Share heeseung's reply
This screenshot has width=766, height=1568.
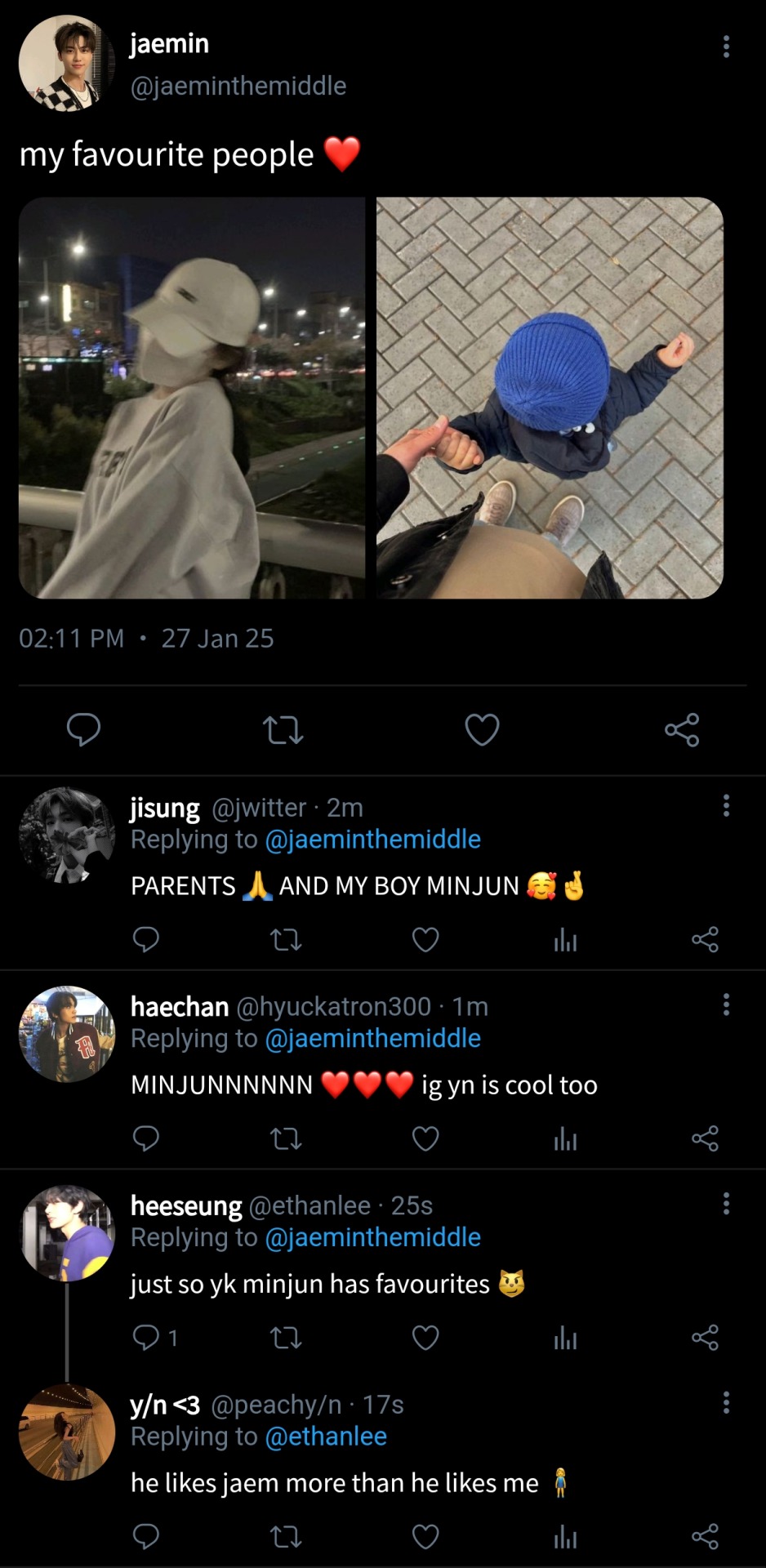(x=705, y=1338)
